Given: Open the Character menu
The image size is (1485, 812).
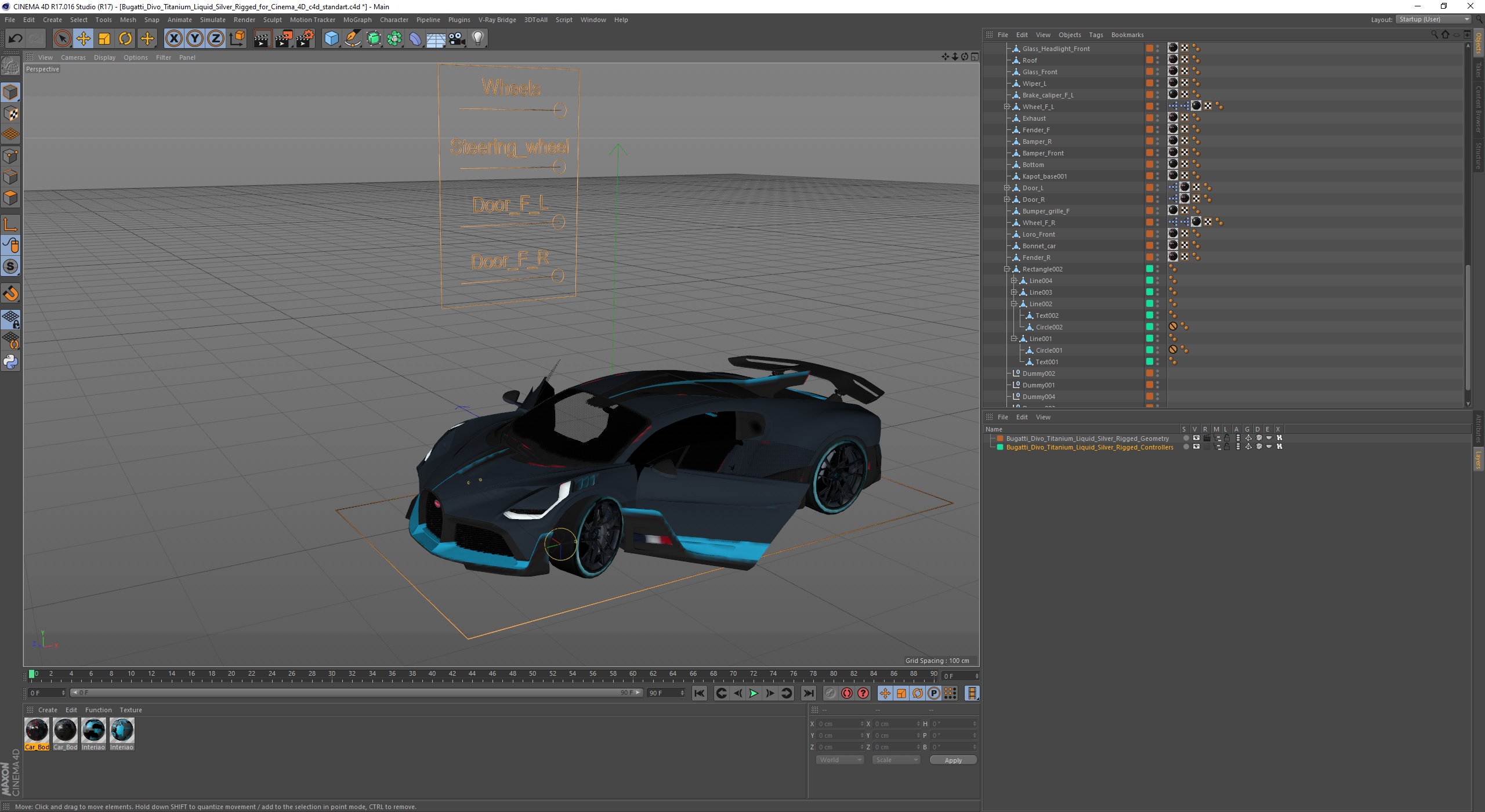Looking at the screenshot, I should click(x=394, y=20).
